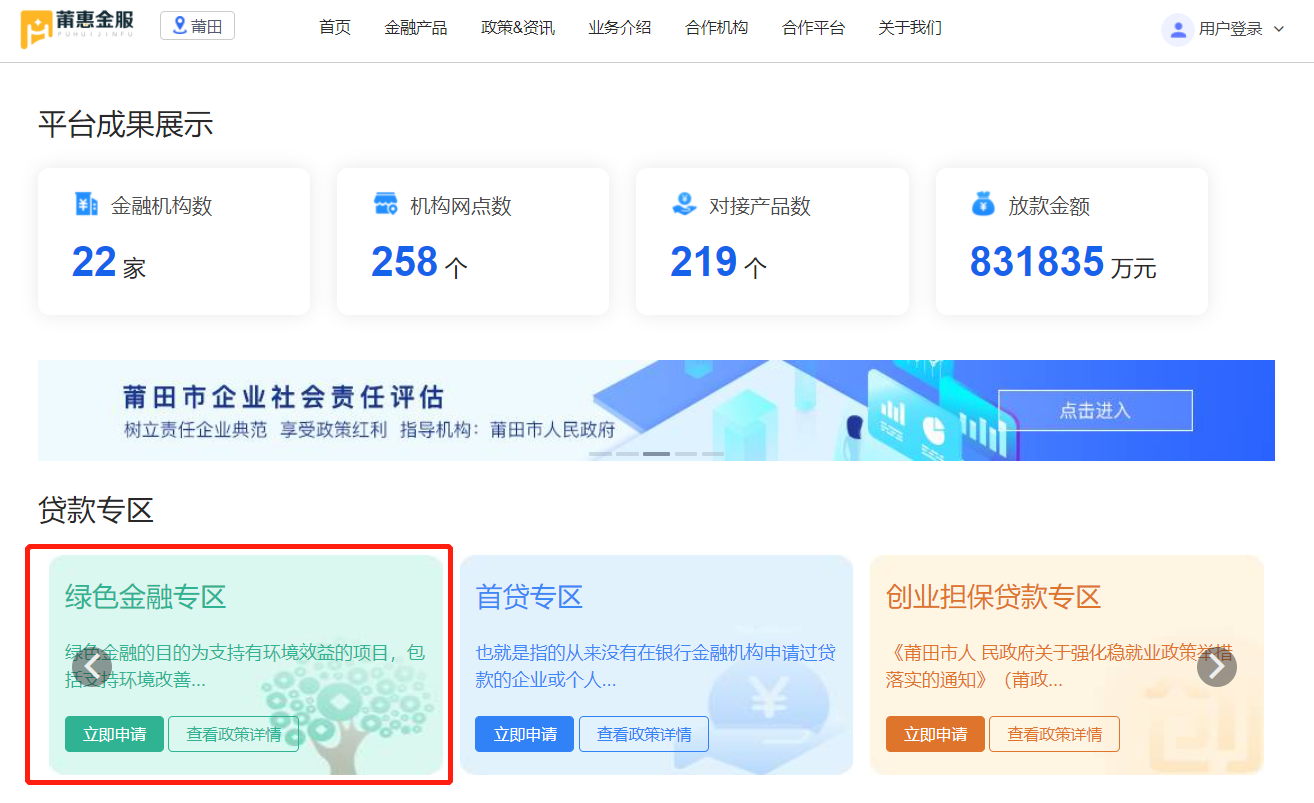Click the 机构网点数 store icon
The image size is (1314, 803).
tap(385, 204)
